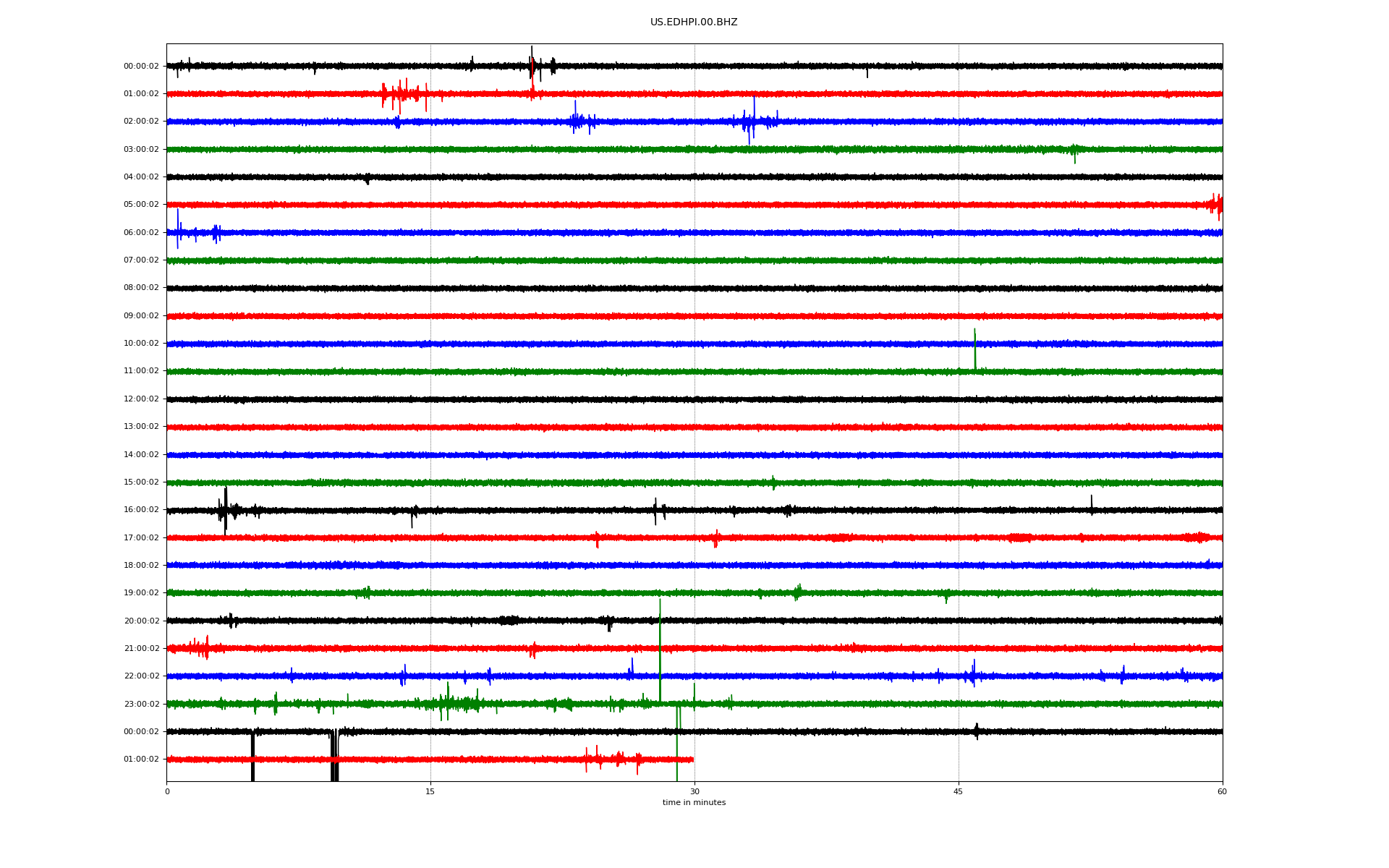Click the 0 tick label on x-axis
Screen dimensions: 1389x868
[x=167, y=791]
